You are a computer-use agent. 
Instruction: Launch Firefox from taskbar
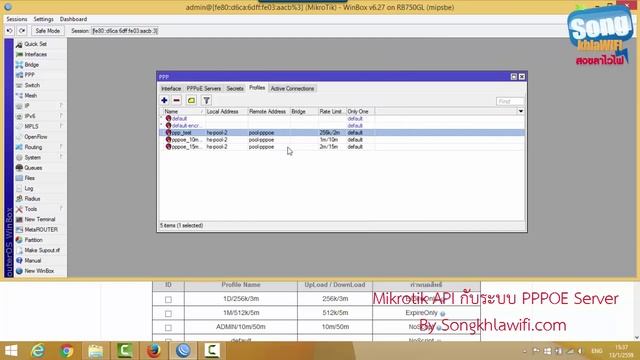coord(153,351)
